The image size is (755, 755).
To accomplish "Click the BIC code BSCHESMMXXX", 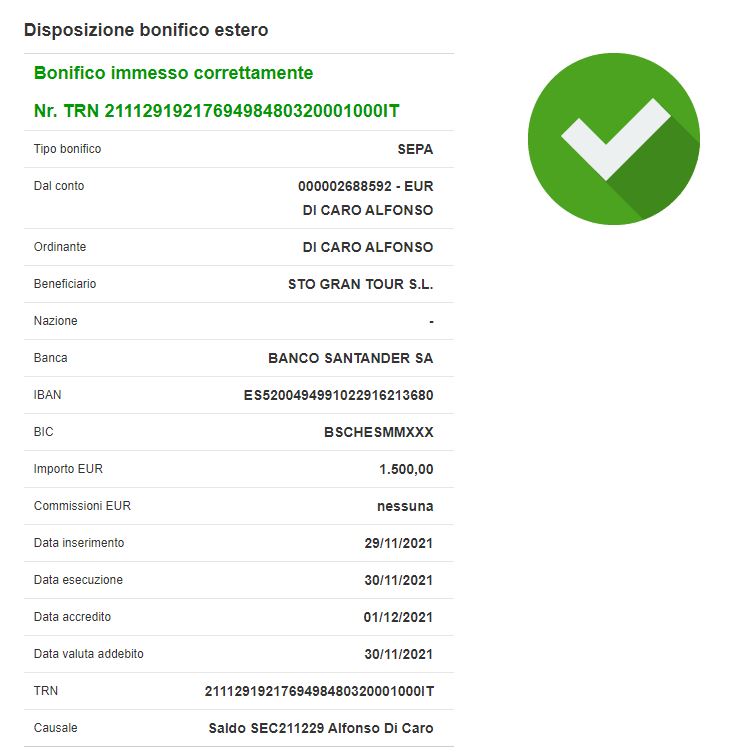I will pos(378,432).
